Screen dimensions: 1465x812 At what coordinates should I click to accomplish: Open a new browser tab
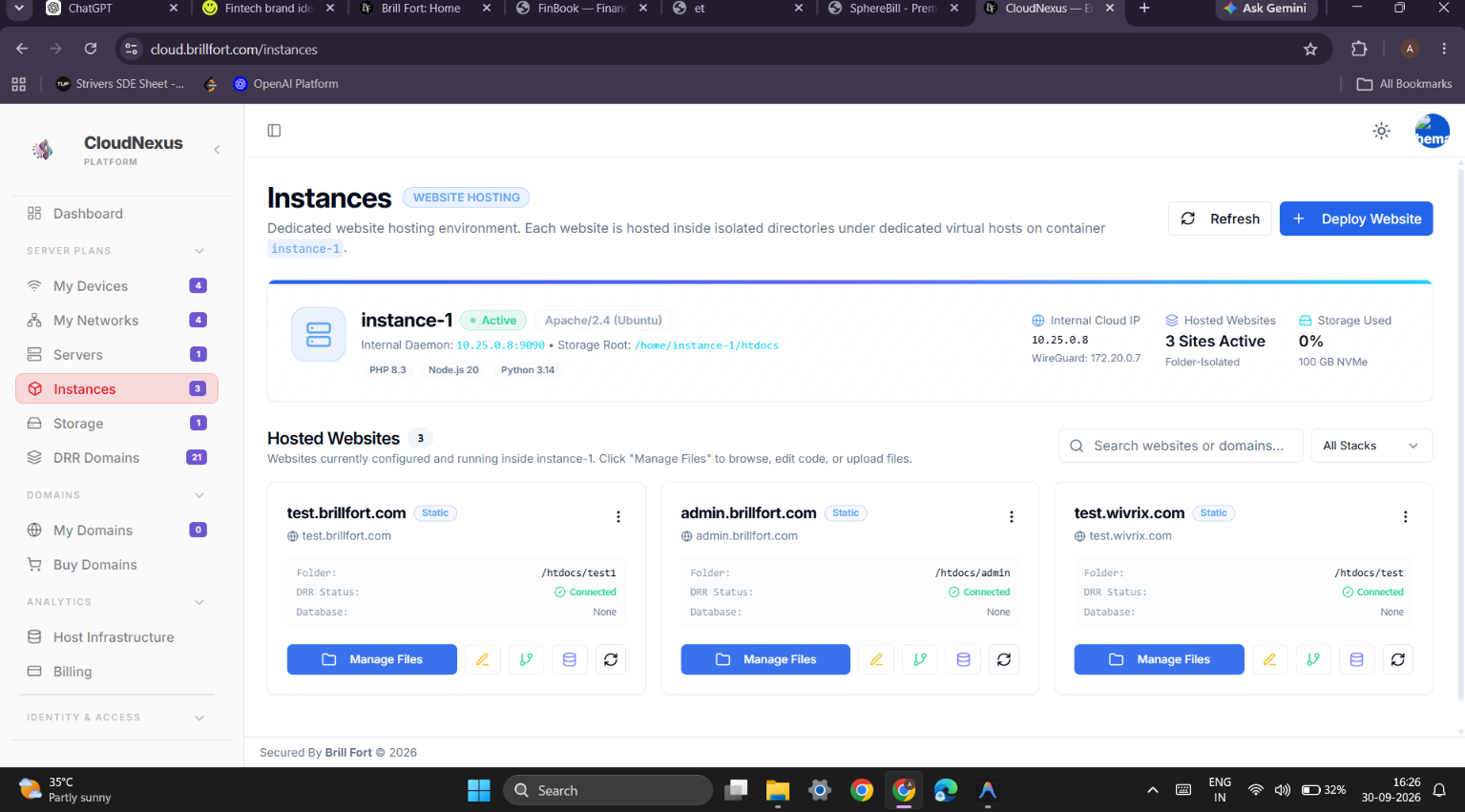1144,9
